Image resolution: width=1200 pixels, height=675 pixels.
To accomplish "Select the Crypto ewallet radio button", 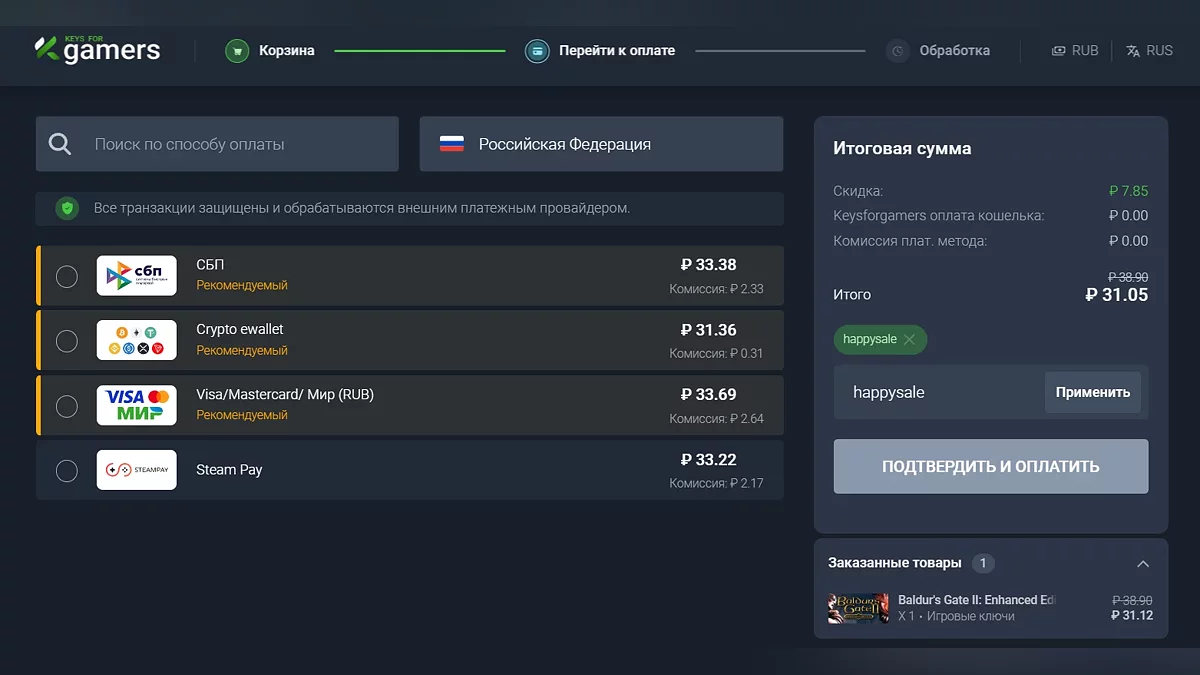I will pos(67,341).
